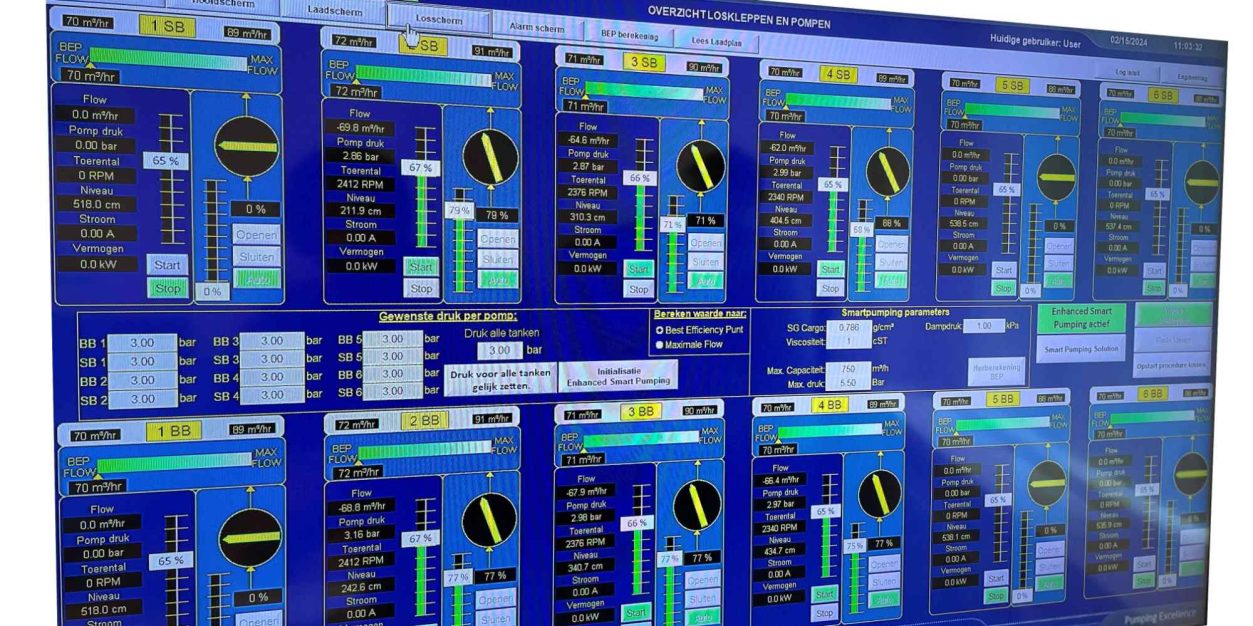Click Initialisatie Enhanced Smart Pumping button
This screenshot has width=1253, height=626.
pyautogui.click(x=618, y=376)
